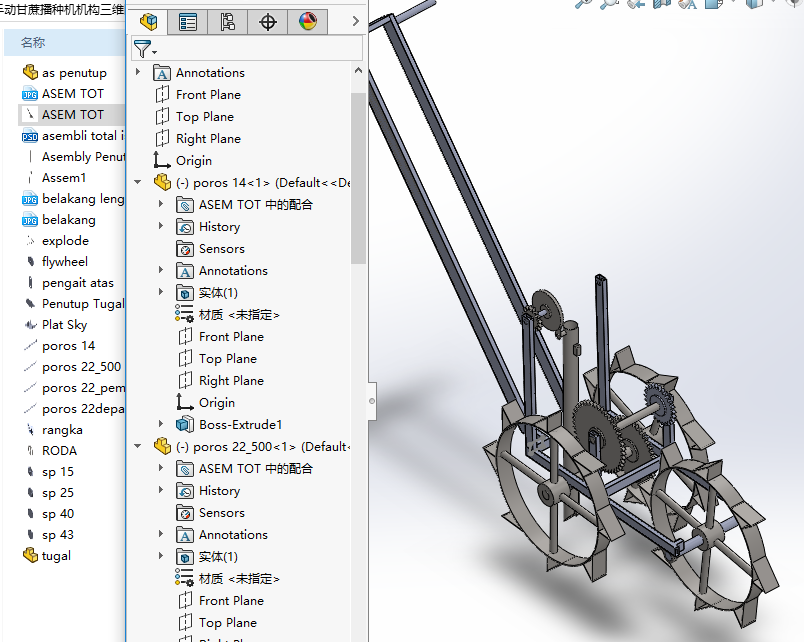The height and width of the screenshot is (642, 804).
Task: Select the tugal assembly file
Action: coord(56,556)
